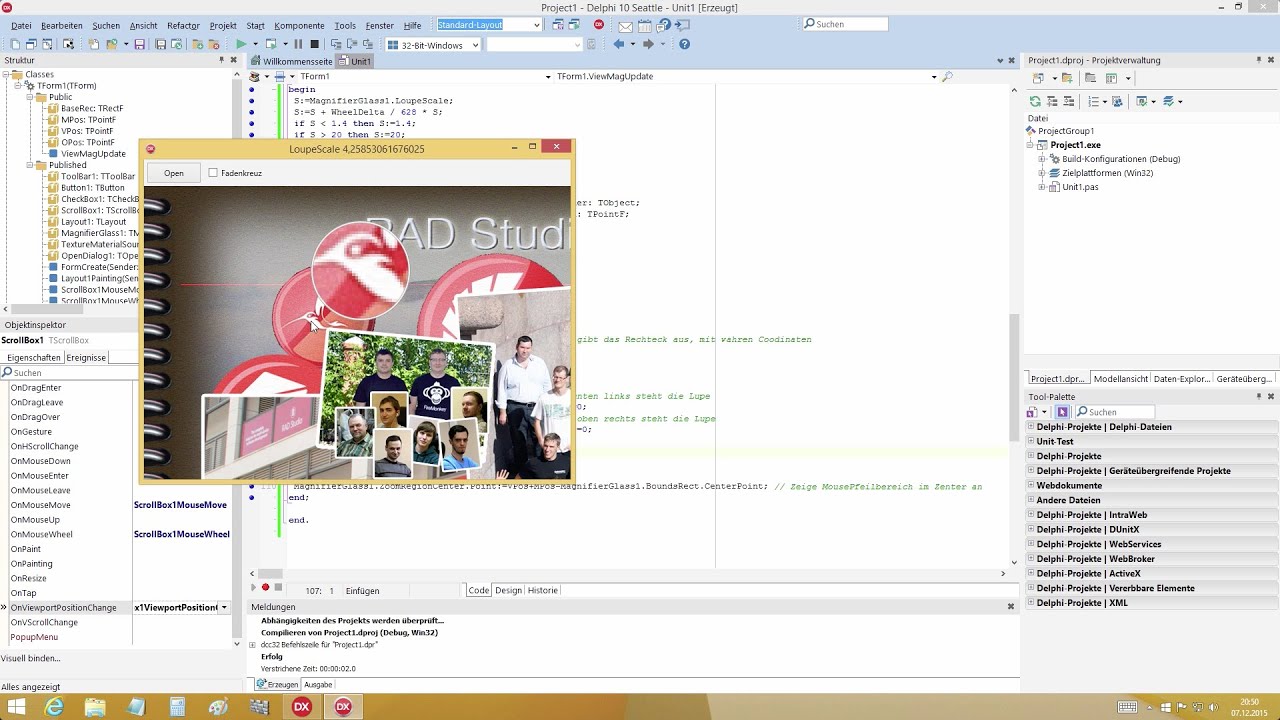The image size is (1280, 720).
Task: Click red macro record dot below editor
Action: tap(266, 588)
